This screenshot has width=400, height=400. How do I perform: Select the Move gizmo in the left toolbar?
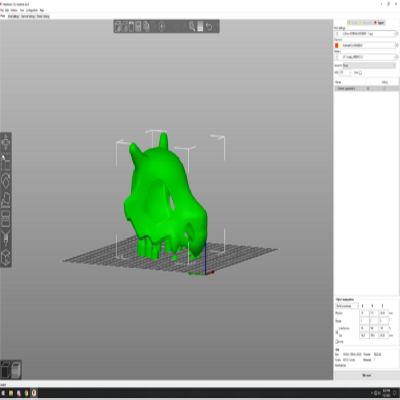tap(6, 143)
